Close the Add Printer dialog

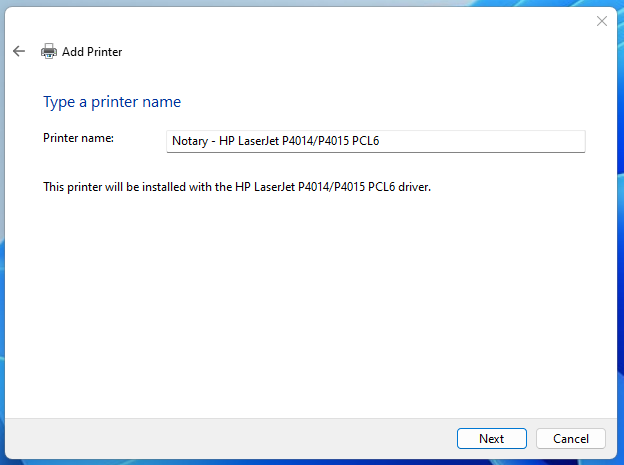(602, 21)
